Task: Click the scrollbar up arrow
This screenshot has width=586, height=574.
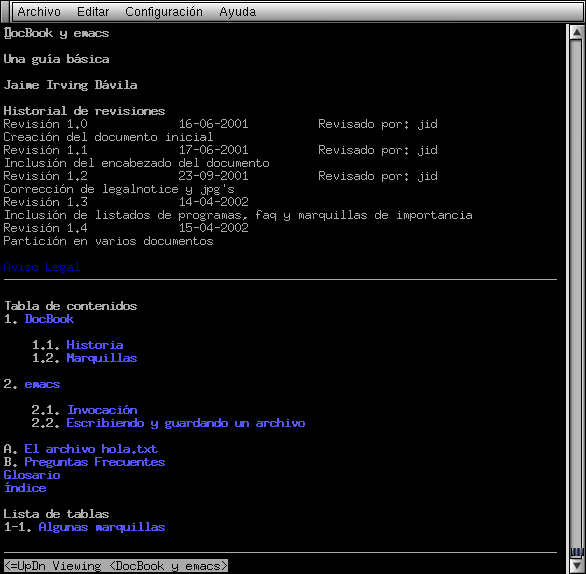Action: 577,33
